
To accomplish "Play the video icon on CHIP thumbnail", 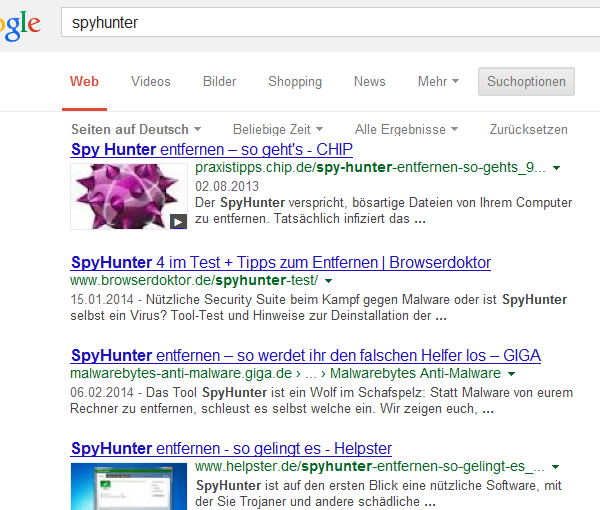I will pos(178,222).
